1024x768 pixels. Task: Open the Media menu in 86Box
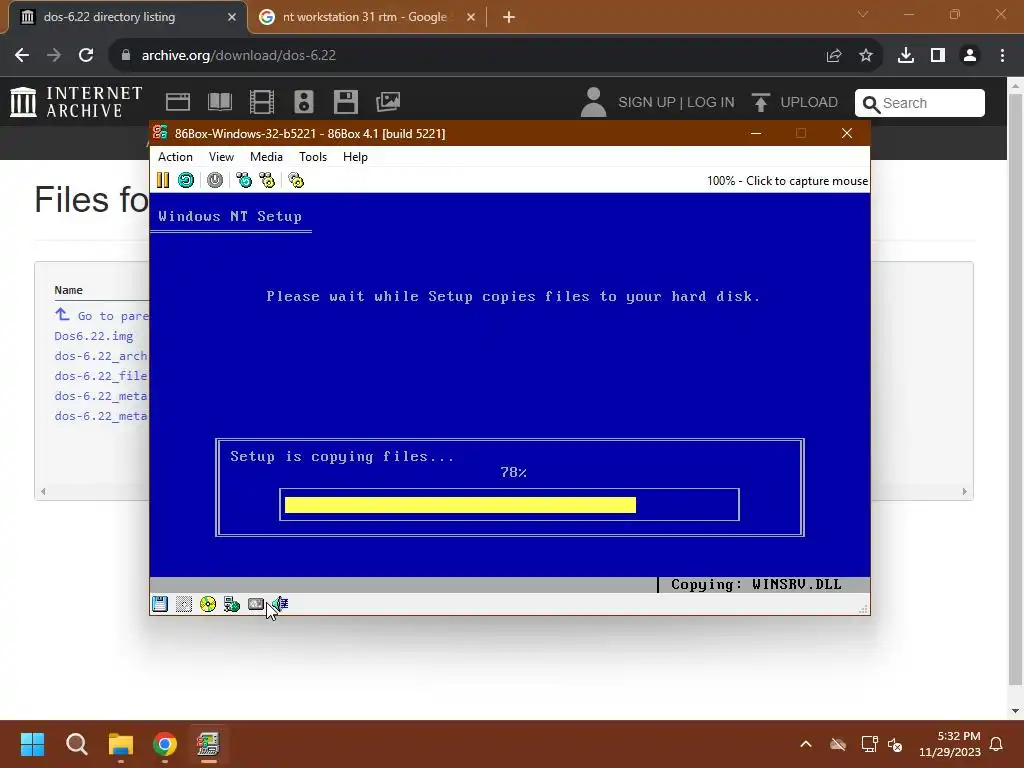(266, 157)
